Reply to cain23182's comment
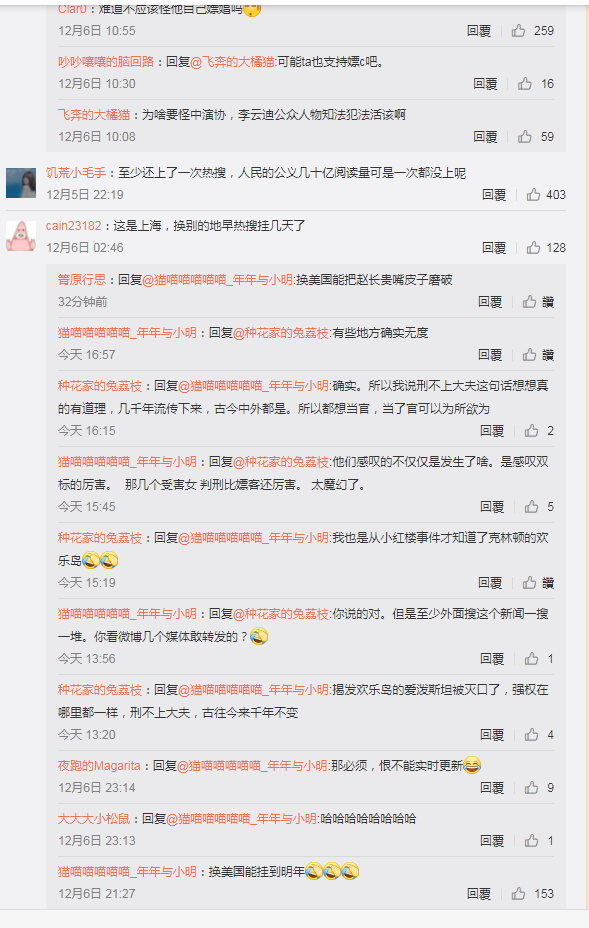 [x=494, y=247]
